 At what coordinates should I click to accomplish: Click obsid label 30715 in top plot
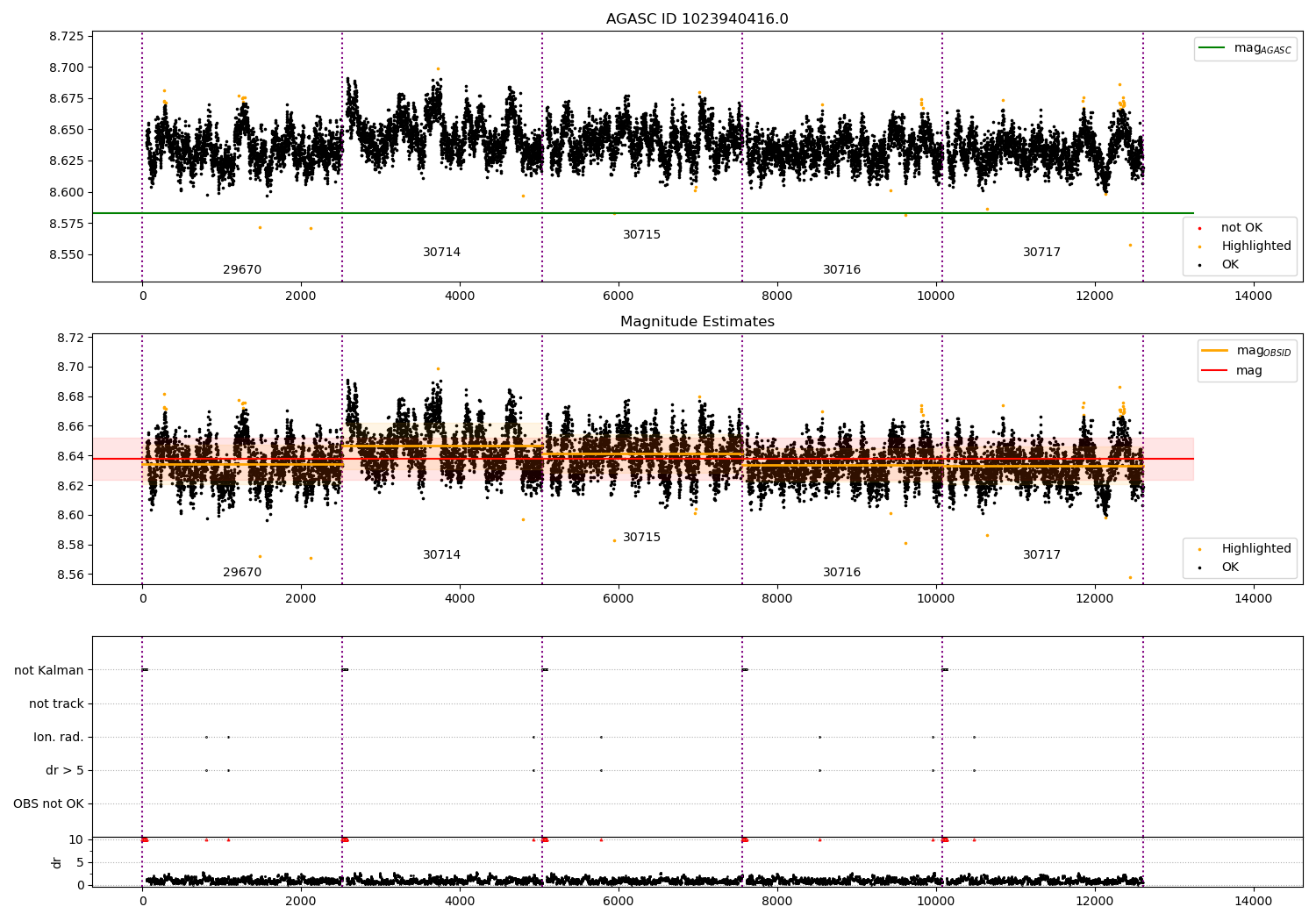641,235
